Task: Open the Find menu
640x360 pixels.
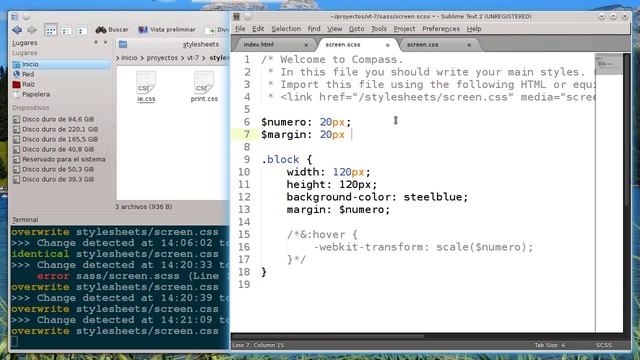Action: click(314, 29)
